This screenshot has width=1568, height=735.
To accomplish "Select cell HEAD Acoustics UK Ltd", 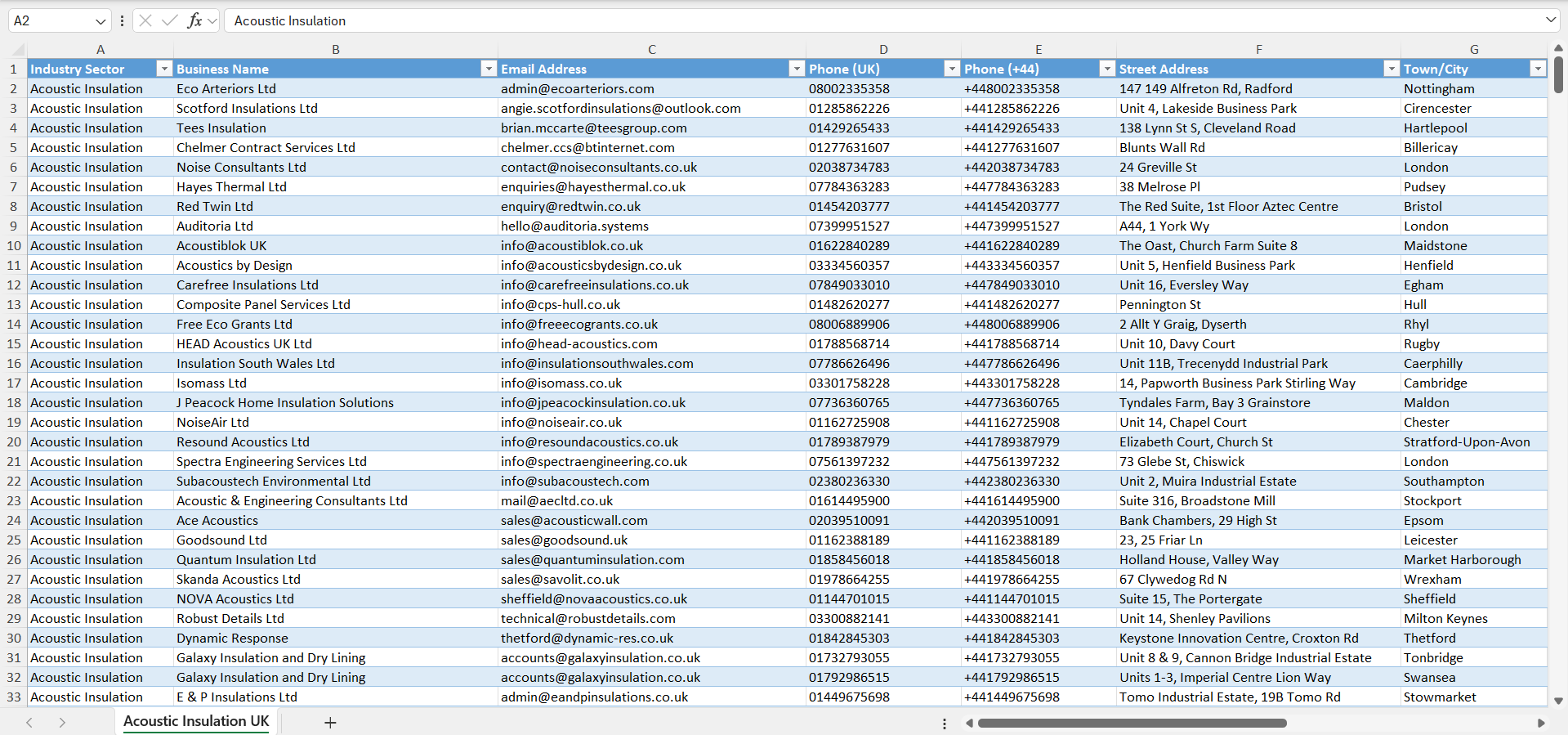I will click(x=336, y=343).
